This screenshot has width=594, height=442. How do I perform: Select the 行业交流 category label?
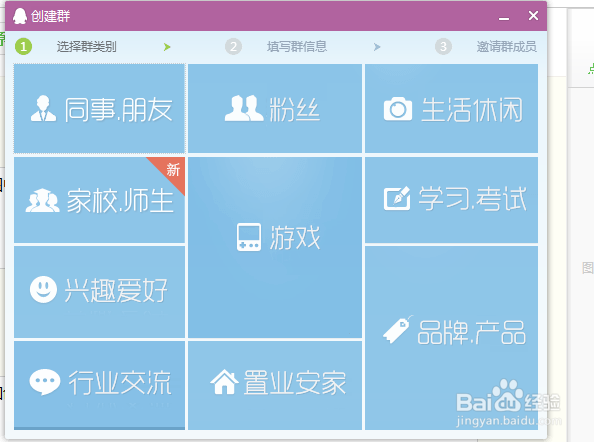coord(120,383)
